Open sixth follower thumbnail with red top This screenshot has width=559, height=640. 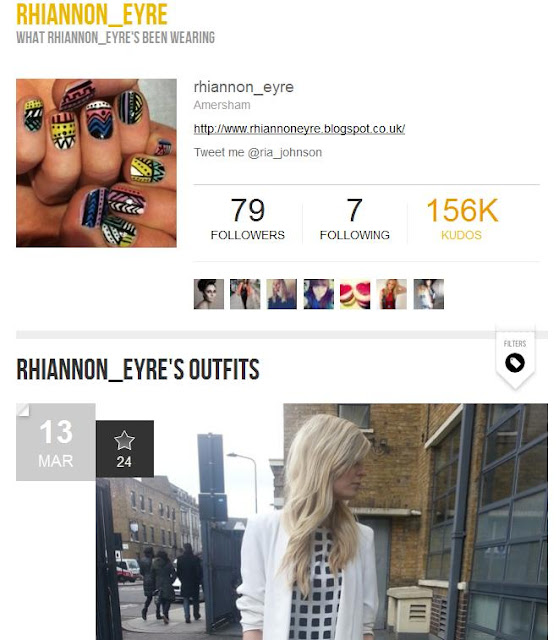[x=391, y=294]
